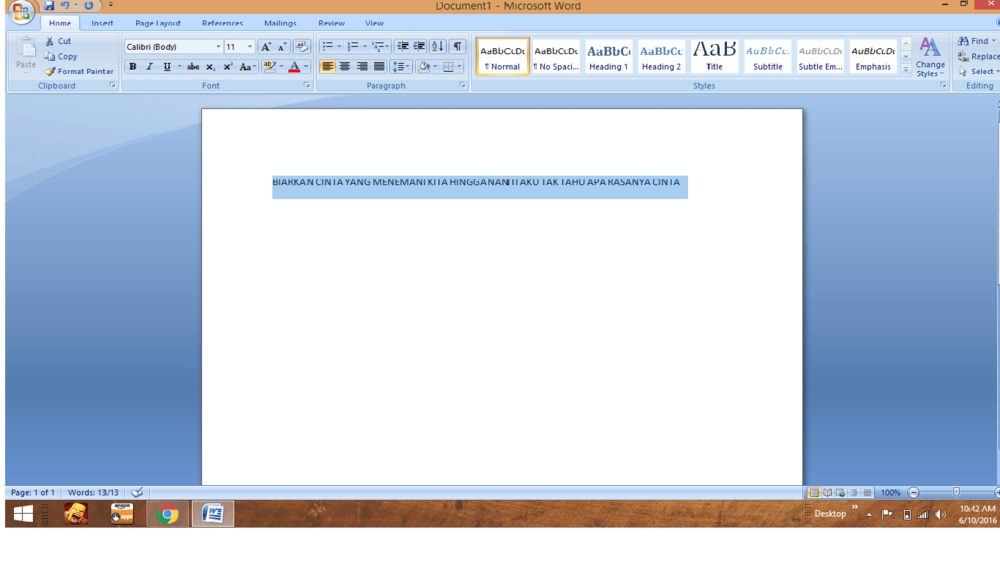
Task: Apply the Title style
Action: click(714, 57)
